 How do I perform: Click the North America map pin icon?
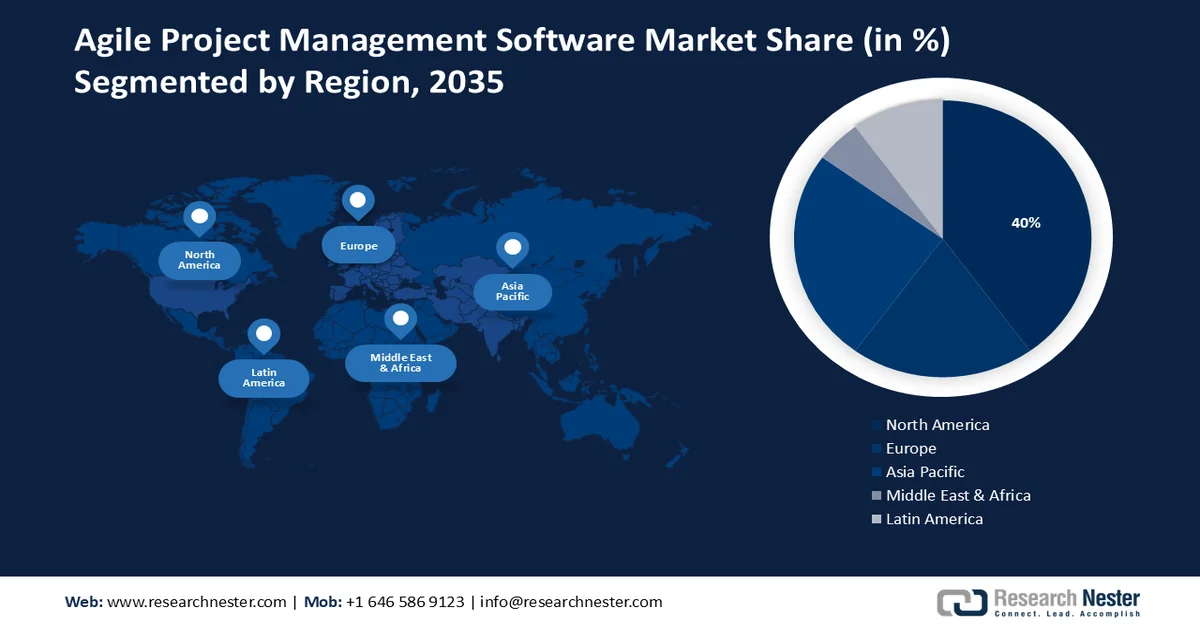coord(200,214)
